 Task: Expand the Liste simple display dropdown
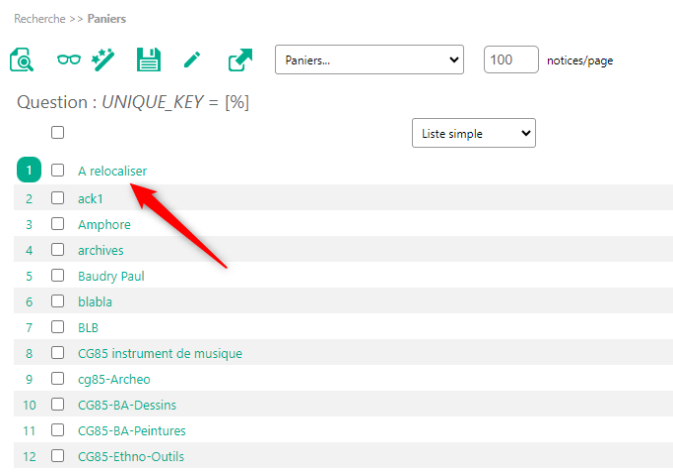[x=473, y=133]
